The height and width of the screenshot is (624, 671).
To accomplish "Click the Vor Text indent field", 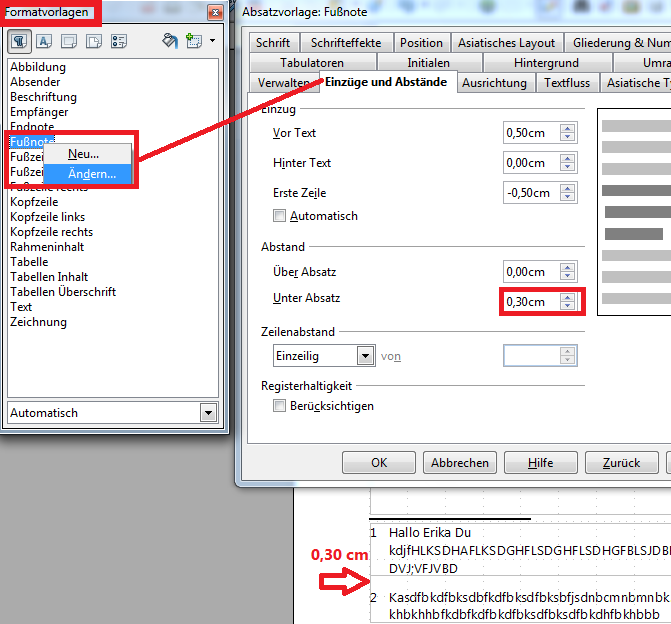I will tap(530, 133).
